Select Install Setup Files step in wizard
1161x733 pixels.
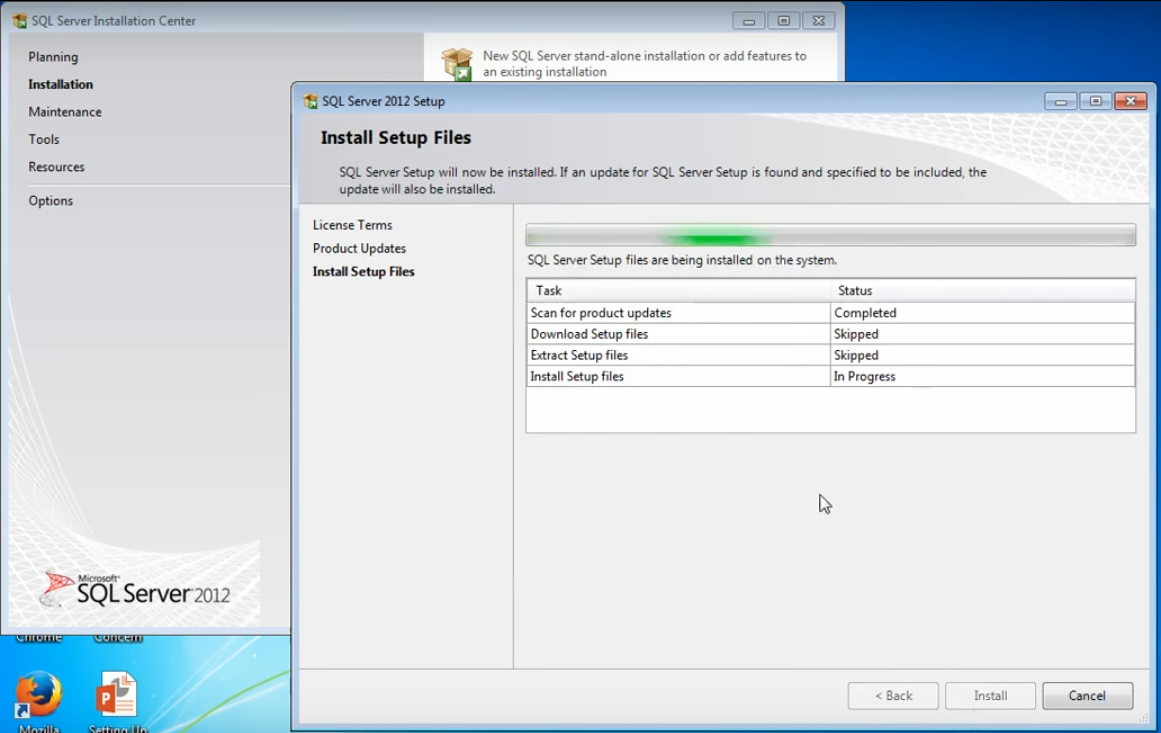point(364,272)
